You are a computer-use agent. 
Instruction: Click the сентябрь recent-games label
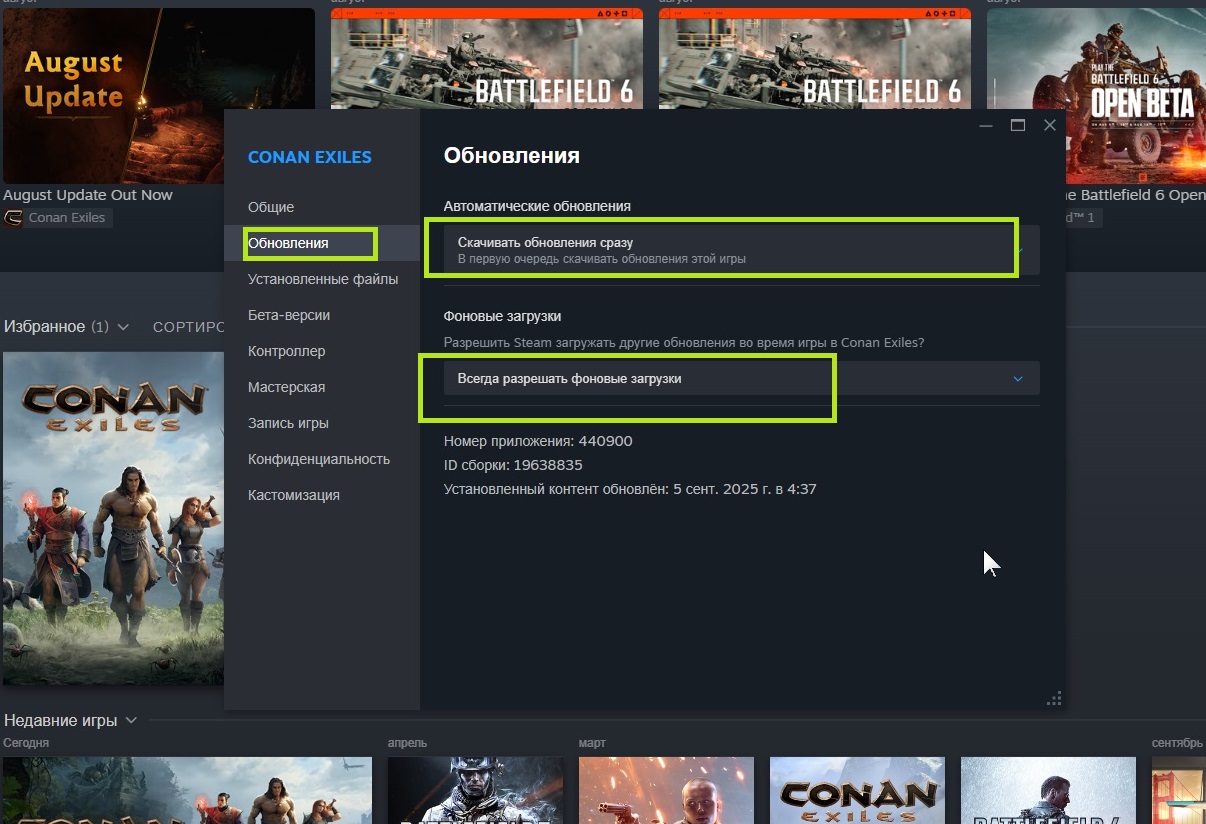(1177, 743)
